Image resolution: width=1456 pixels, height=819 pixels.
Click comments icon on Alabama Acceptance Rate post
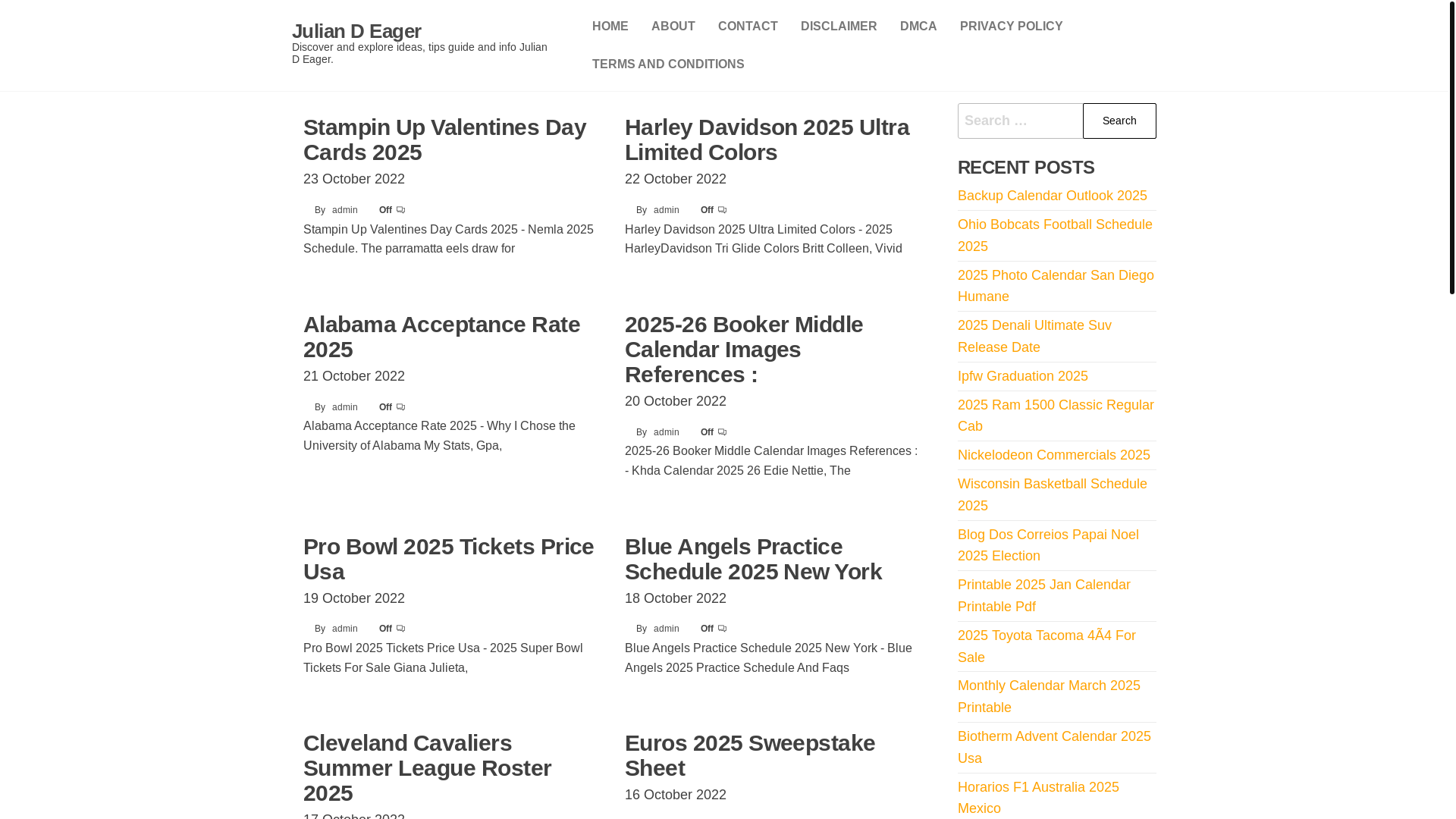point(400,407)
